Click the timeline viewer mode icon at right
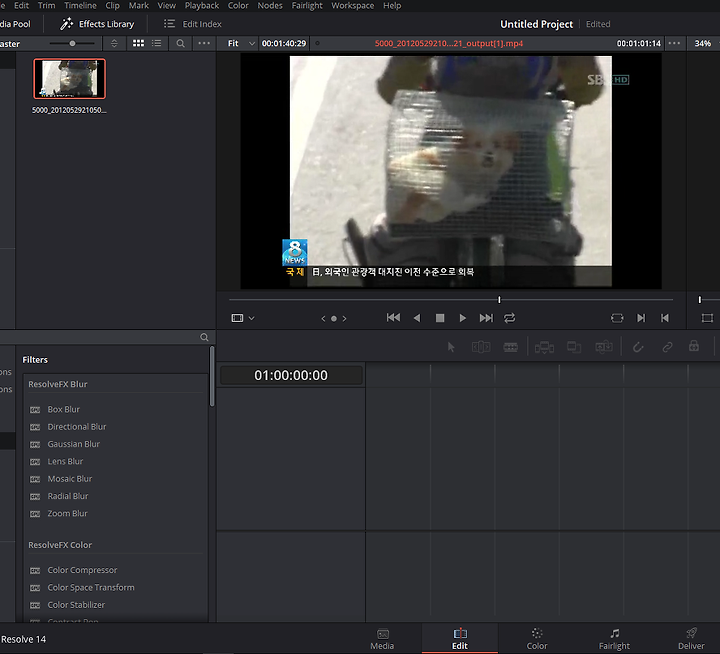Screen dimensions: 720x654 coord(708,318)
